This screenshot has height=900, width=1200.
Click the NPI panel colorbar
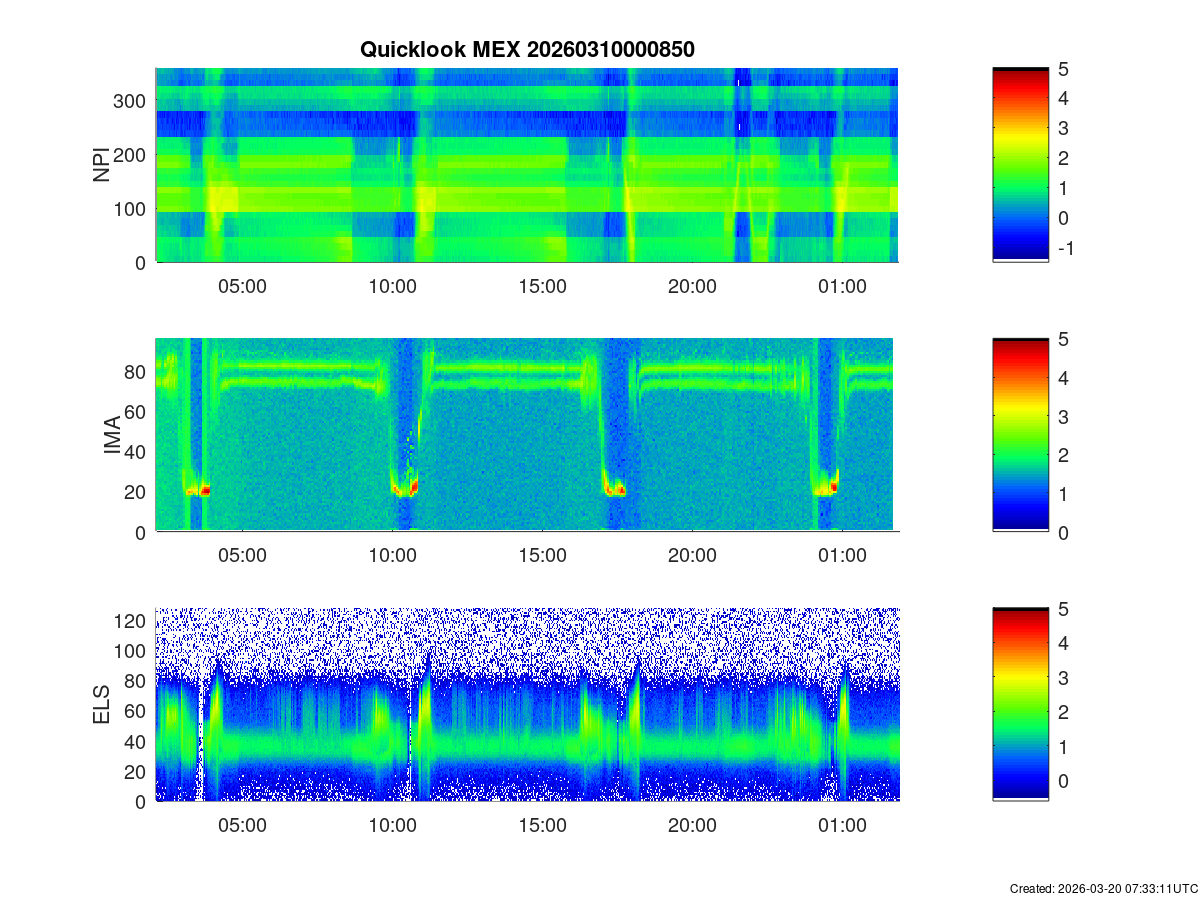pyautogui.click(x=1020, y=165)
